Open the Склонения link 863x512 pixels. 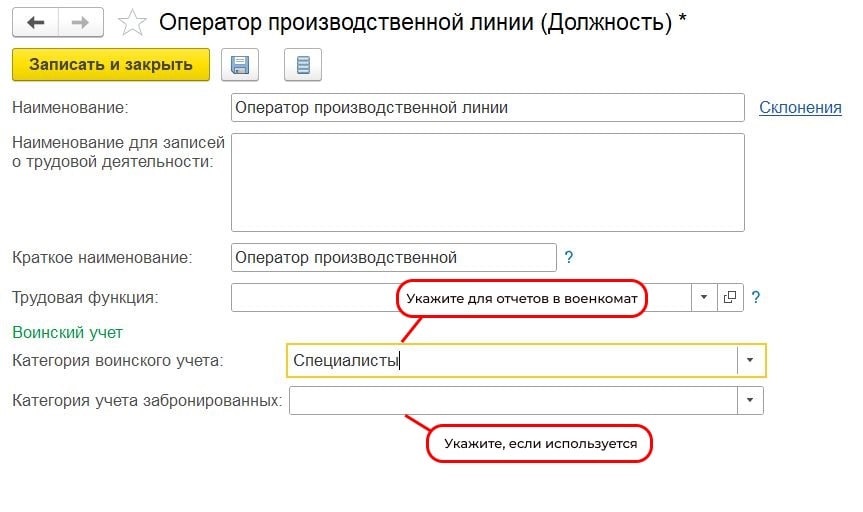pyautogui.click(x=800, y=108)
